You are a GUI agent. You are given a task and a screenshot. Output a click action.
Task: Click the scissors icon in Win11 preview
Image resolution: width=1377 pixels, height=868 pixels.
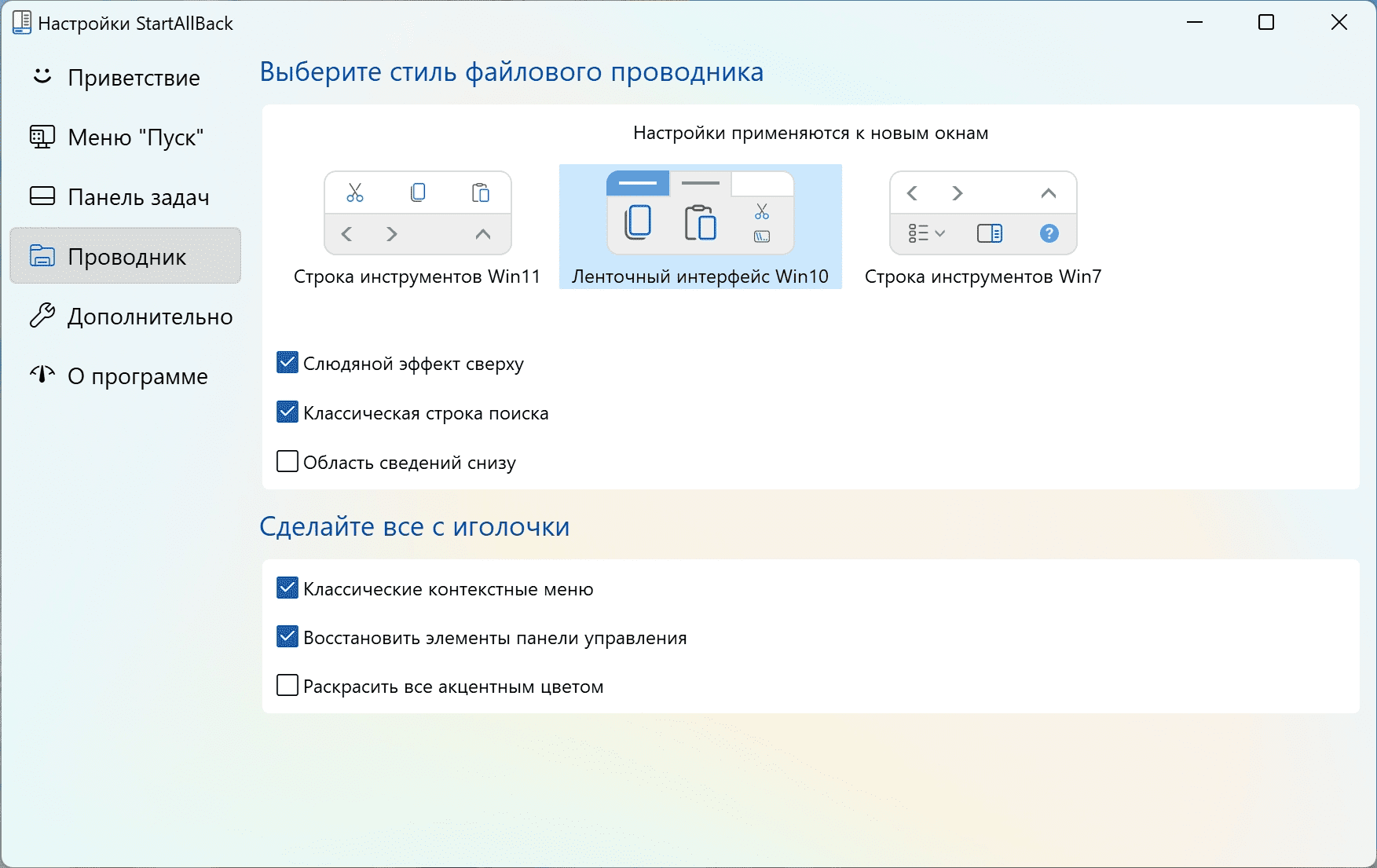click(x=355, y=192)
